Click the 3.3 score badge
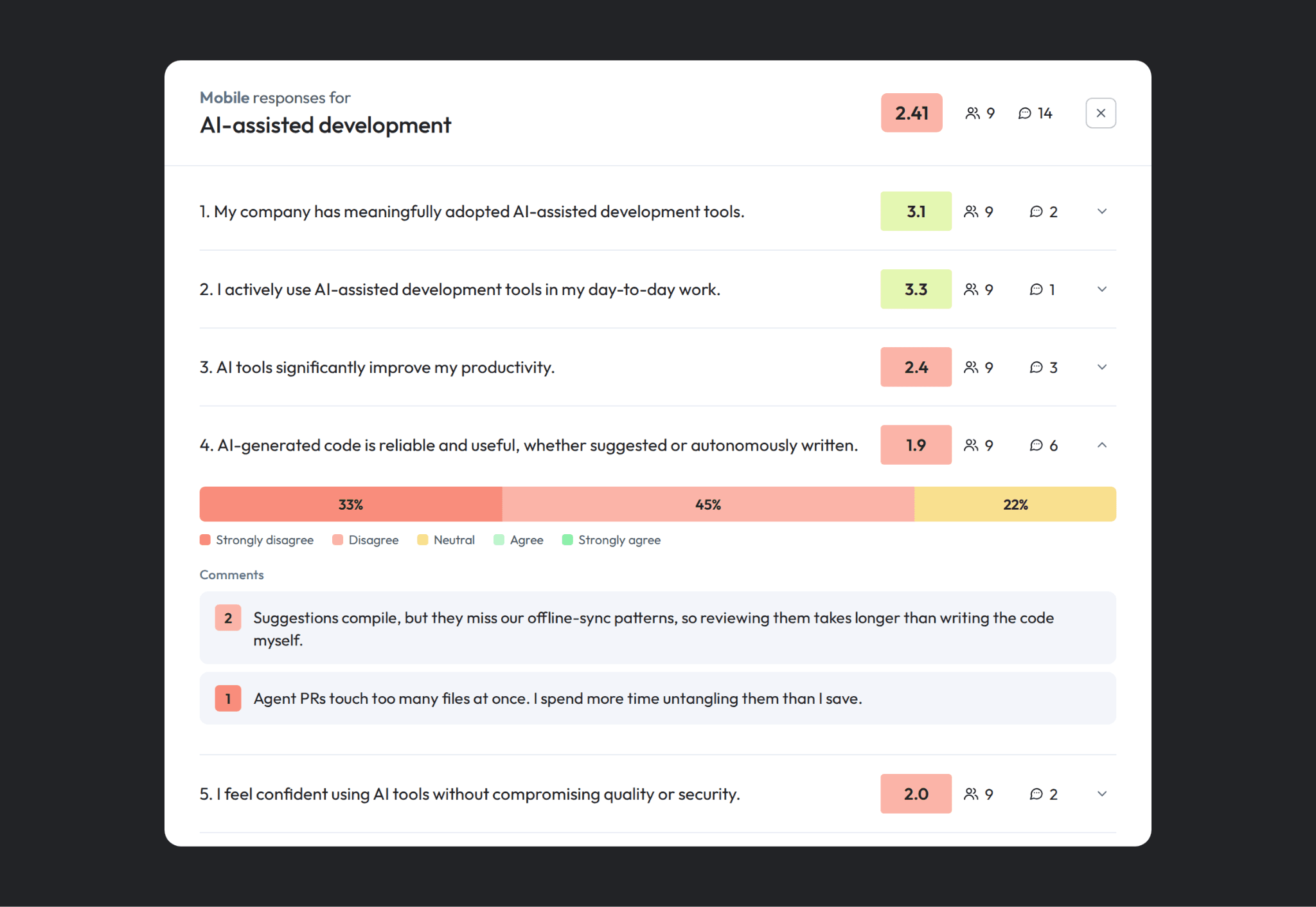1316x907 pixels. 916,289
